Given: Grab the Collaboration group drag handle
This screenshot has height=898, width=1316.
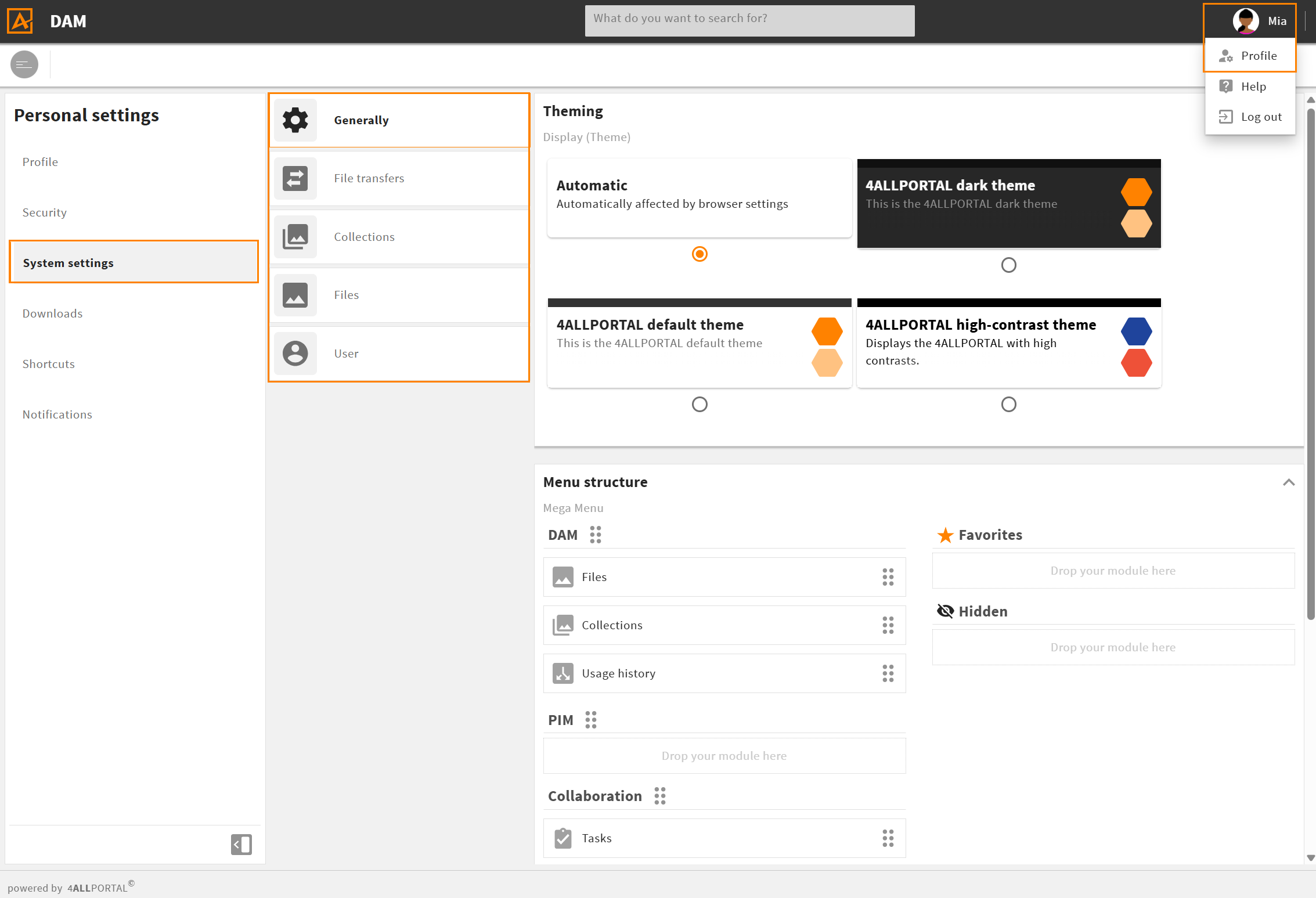Looking at the screenshot, I should 660,796.
